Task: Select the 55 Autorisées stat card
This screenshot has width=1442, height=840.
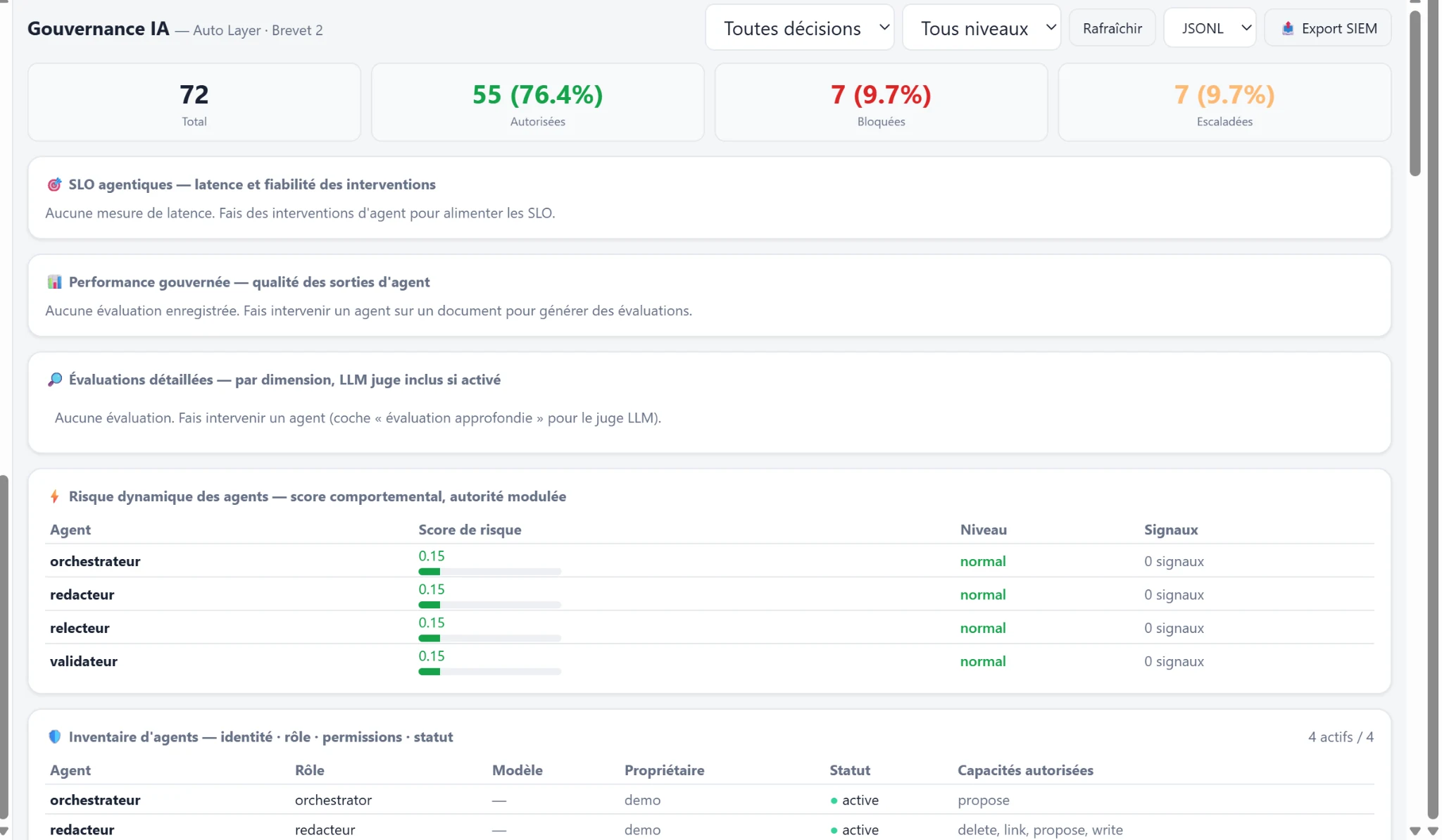Action: point(538,103)
